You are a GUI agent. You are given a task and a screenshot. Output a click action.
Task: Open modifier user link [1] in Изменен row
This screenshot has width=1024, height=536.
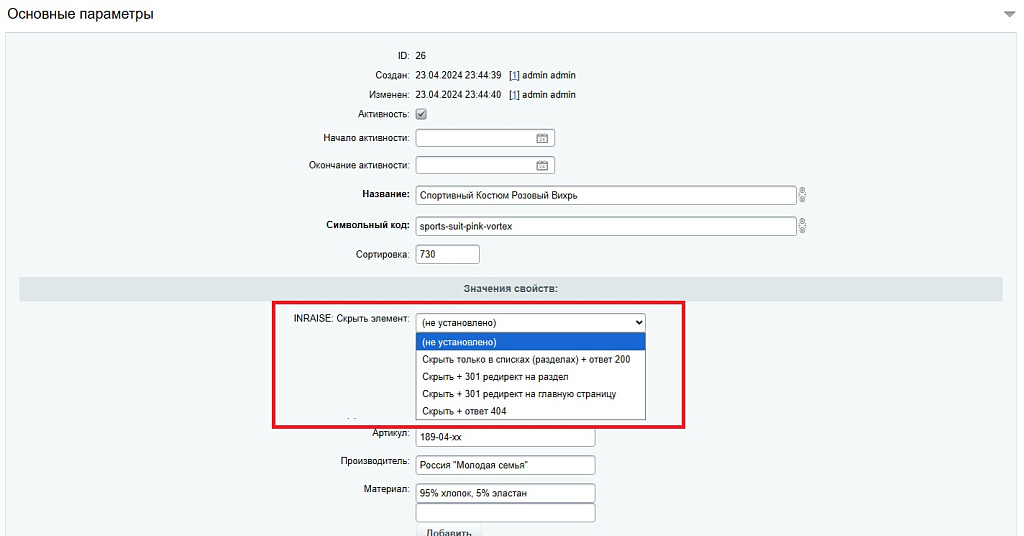tap(514, 95)
